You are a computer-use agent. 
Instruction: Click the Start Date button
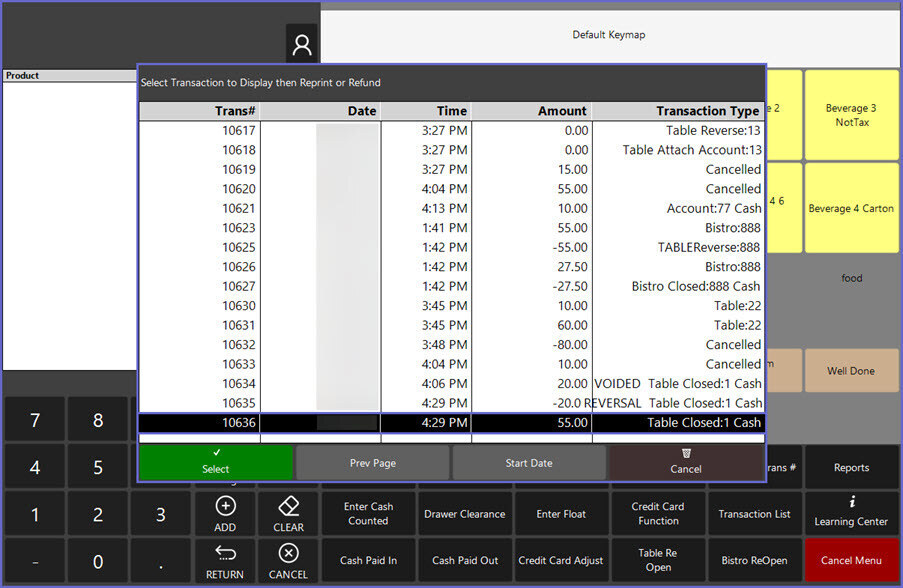click(x=529, y=463)
